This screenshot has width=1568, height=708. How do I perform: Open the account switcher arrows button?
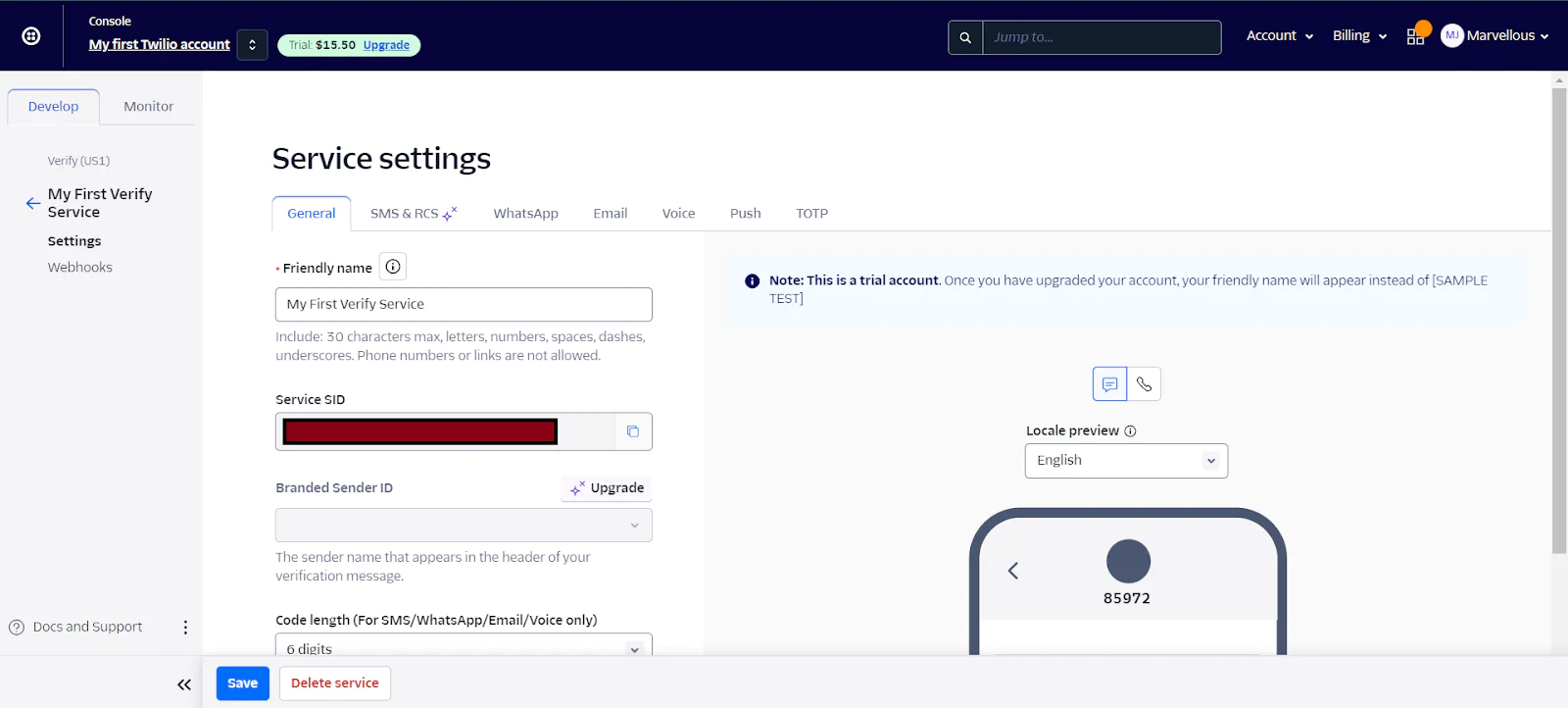[252, 45]
